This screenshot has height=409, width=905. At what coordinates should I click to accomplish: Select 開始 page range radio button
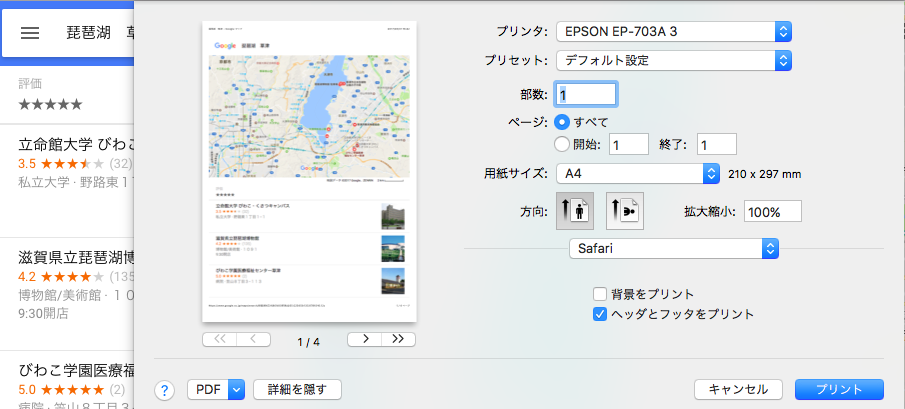point(562,144)
